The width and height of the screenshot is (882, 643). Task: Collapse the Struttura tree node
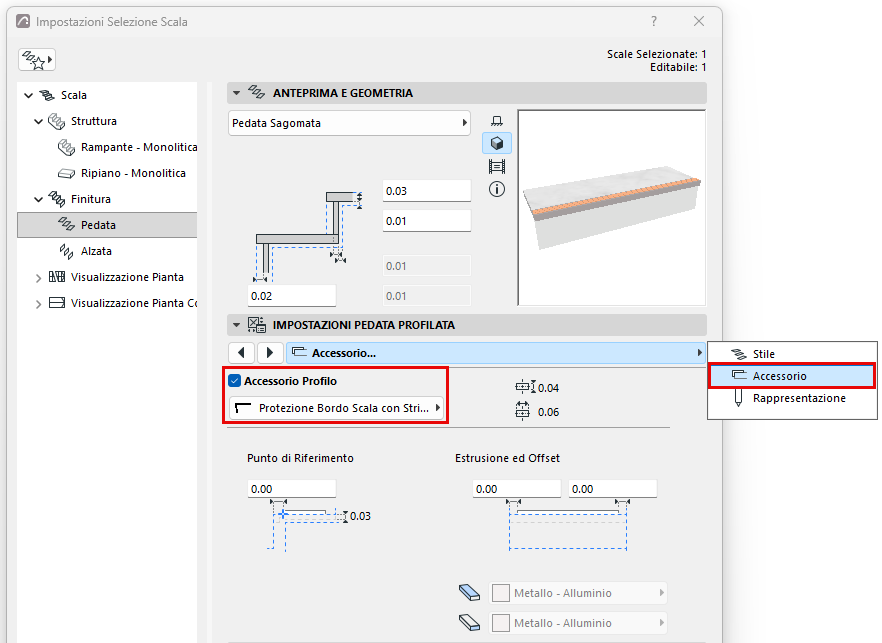[38, 122]
